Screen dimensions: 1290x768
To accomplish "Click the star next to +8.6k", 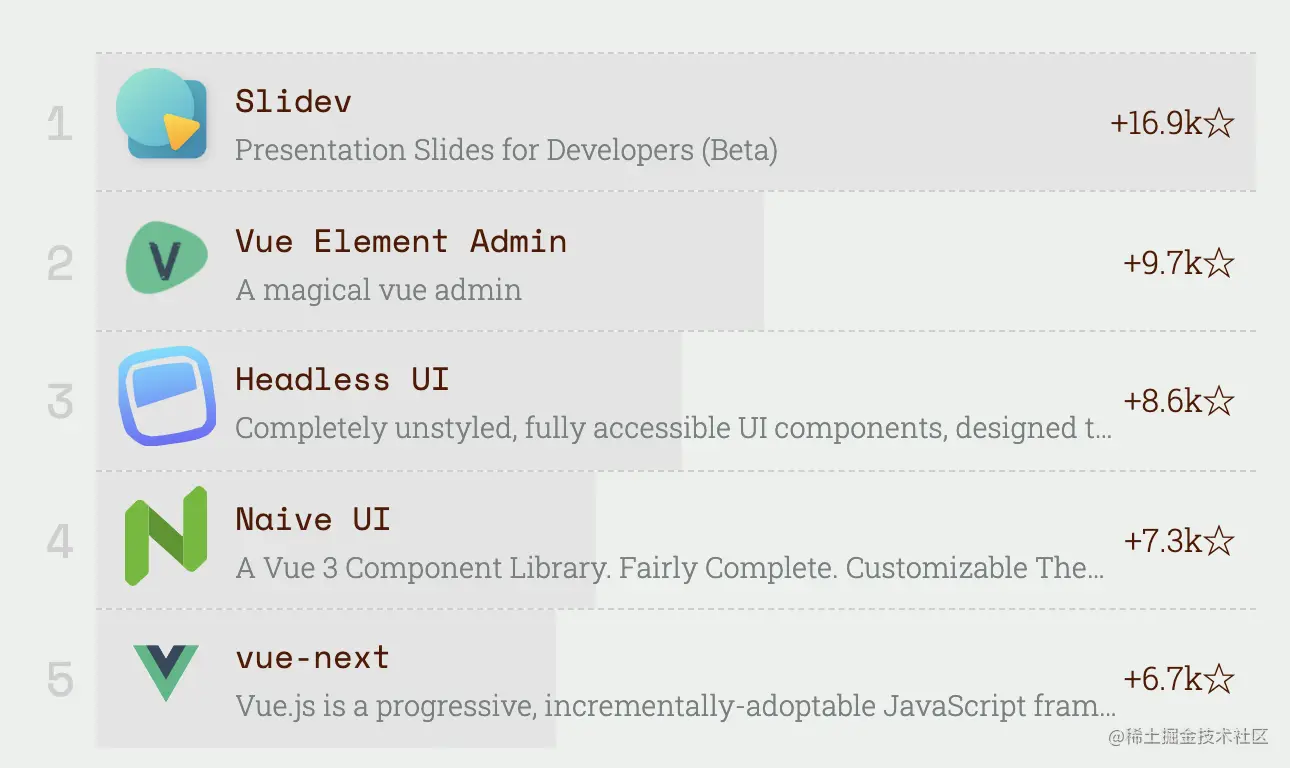I will (1219, 401).
